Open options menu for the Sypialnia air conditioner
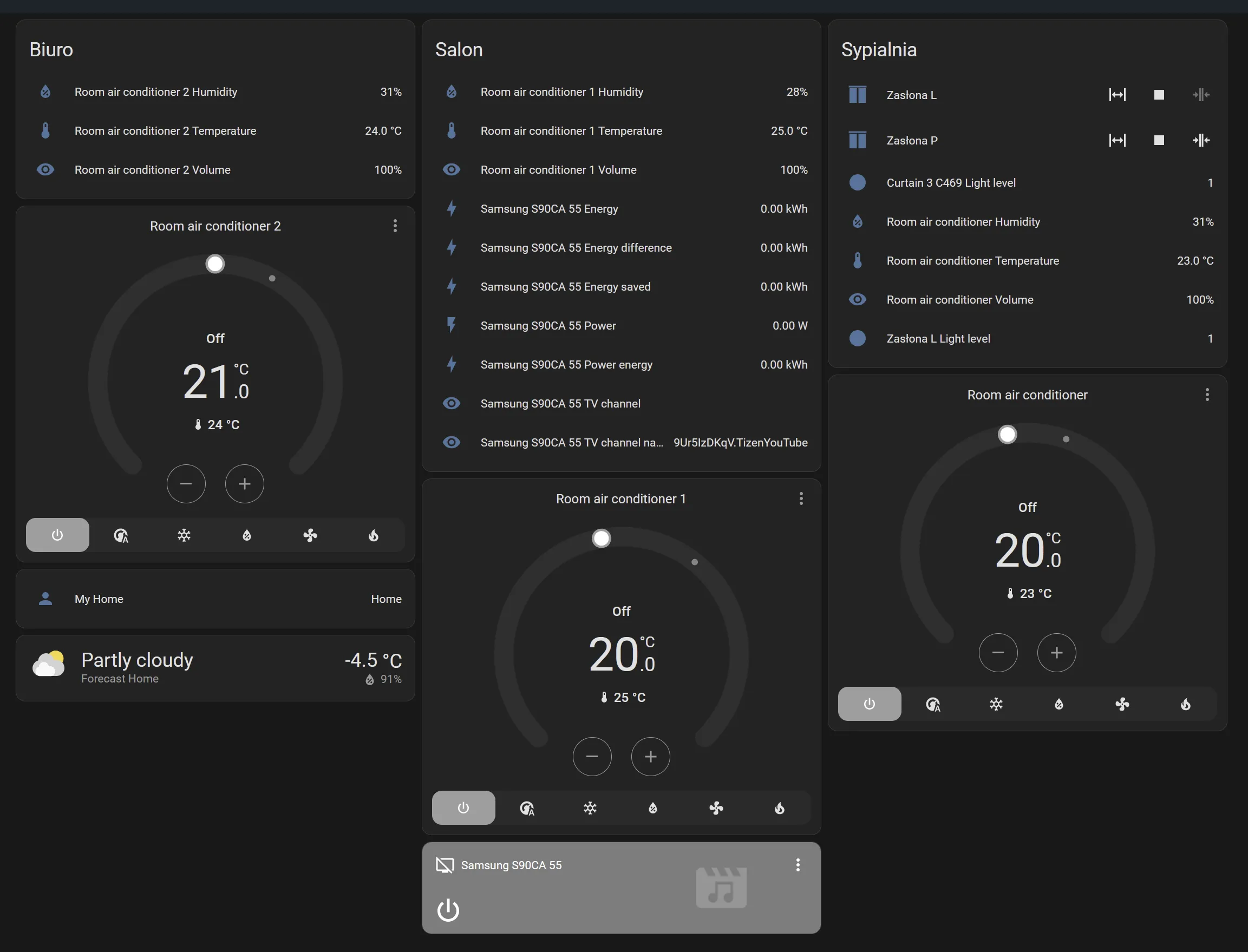Image resolution: width=1248 pixels, height=952 pixels. tap(1207, 395)
